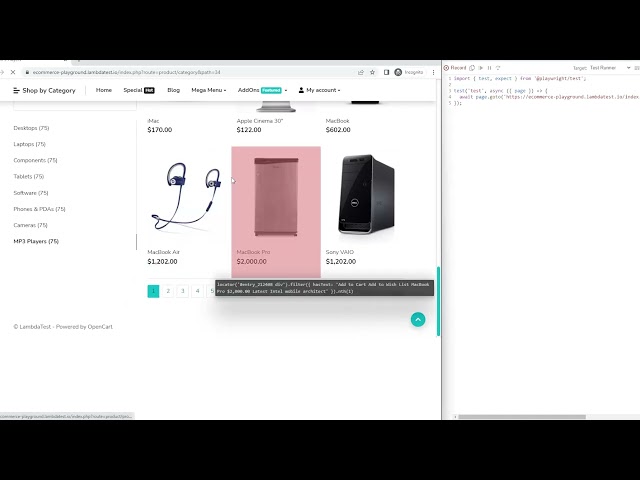Go to the Home nav link
640x480 pixels.
104,90
